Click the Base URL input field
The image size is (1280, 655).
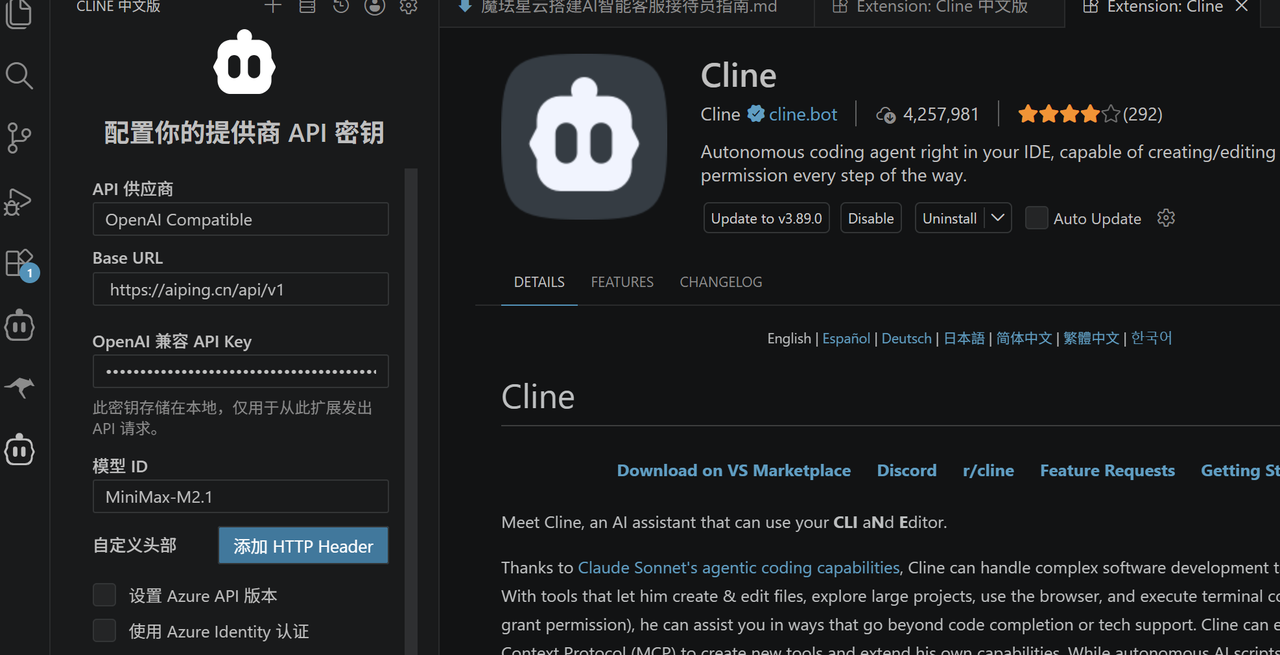click(240, 289)
